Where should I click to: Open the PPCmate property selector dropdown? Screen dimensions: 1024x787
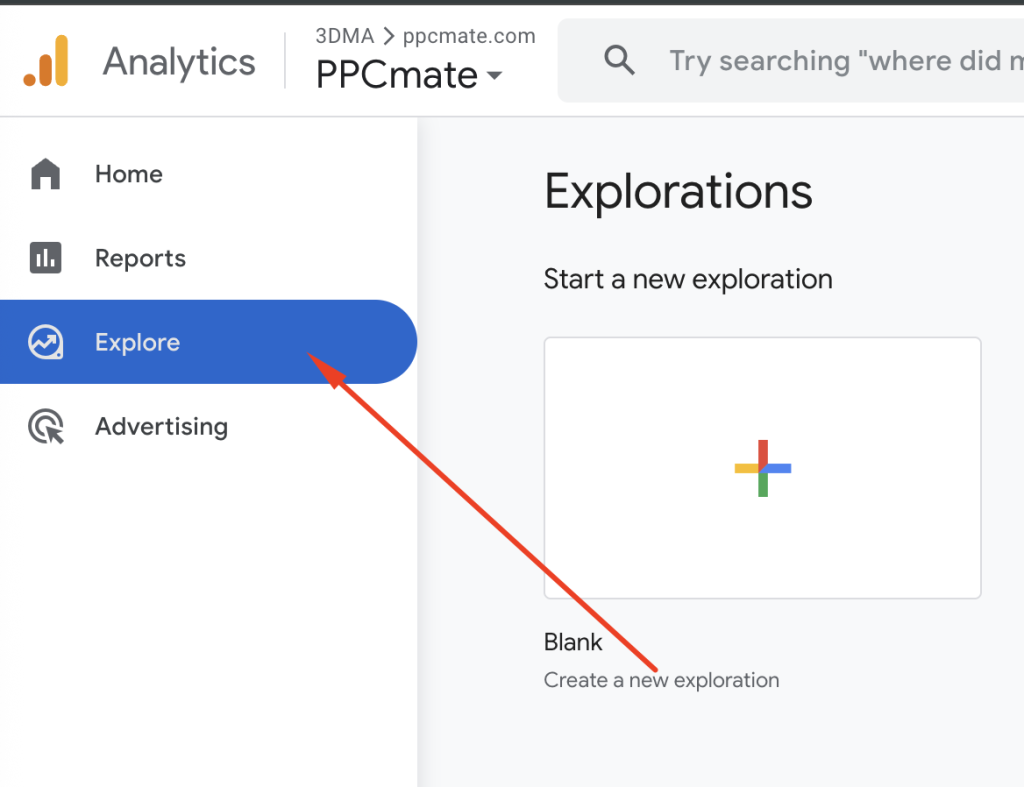coord(408,75)
